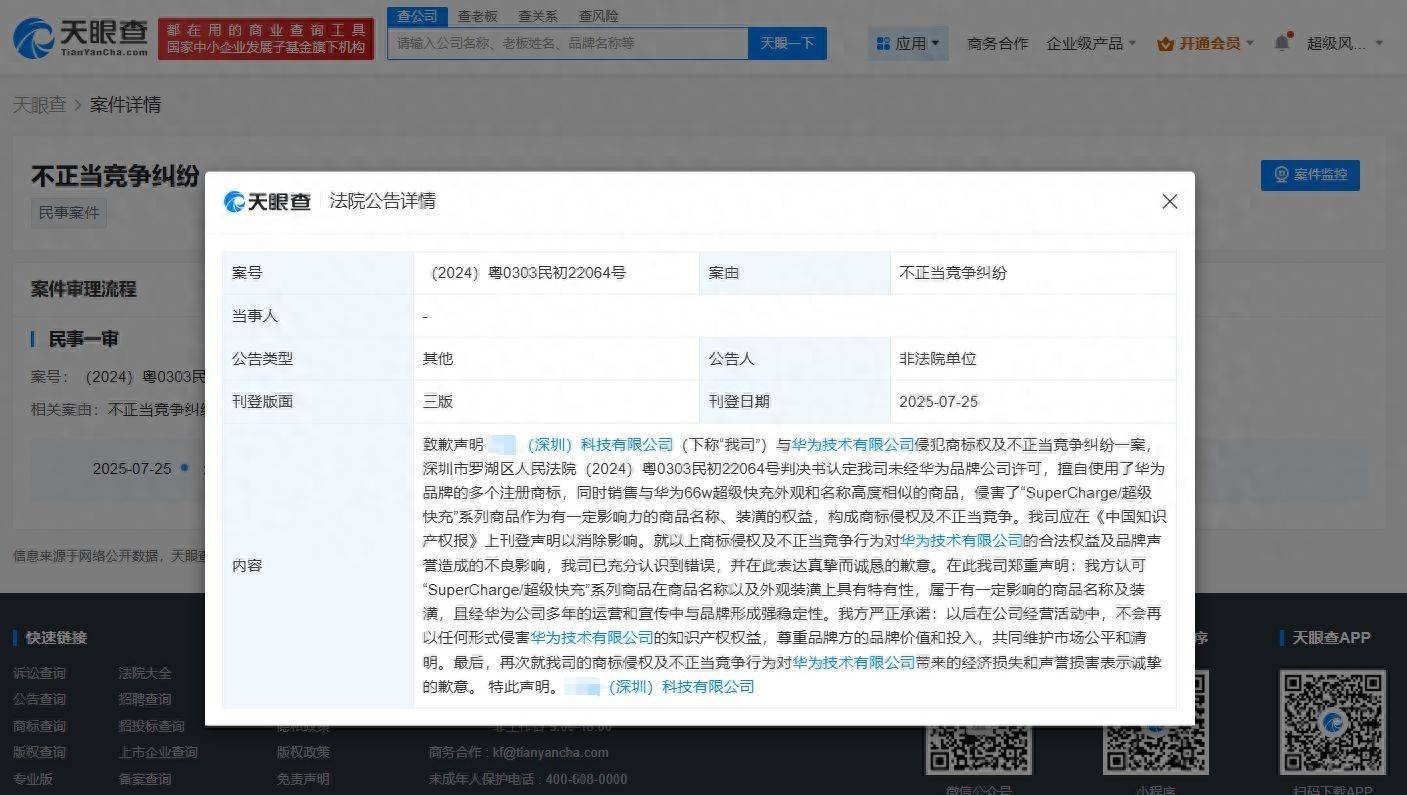The image size is (1407, 795).
Task: Open 备案查询 footer link
Action: 145,779
